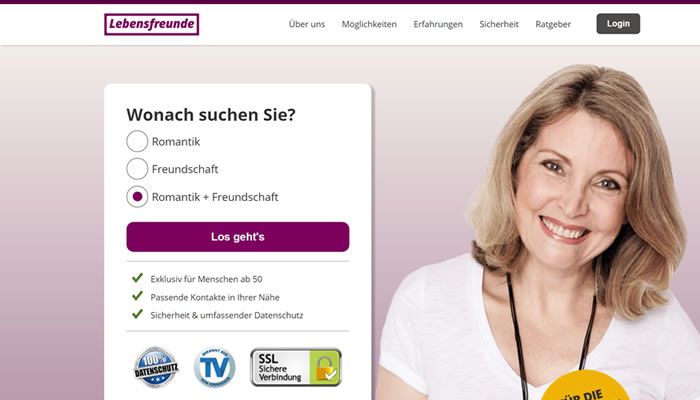Screen dimensions: 700x400
Task: Click the Wonach suchen Sie? heading
Action: coord(211,115)
